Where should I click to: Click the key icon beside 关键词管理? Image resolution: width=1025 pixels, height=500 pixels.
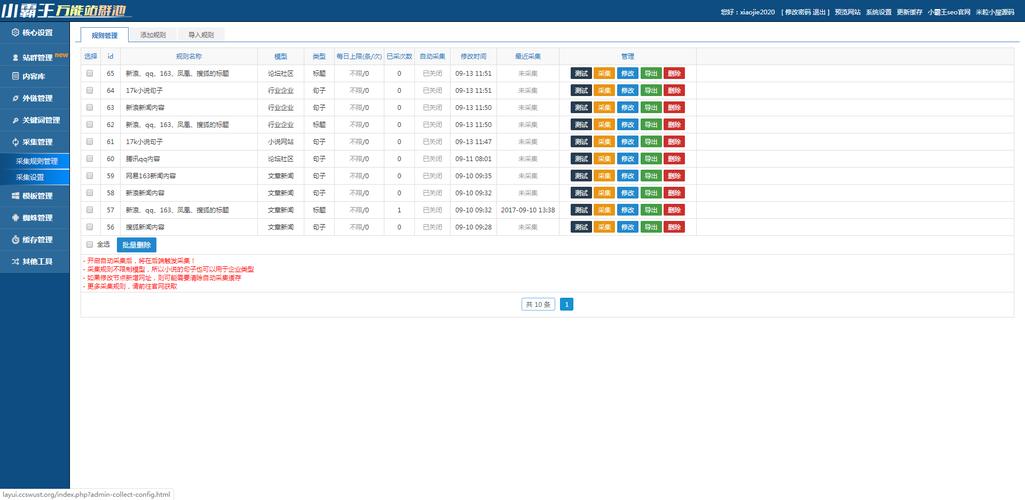coord(16,120)
